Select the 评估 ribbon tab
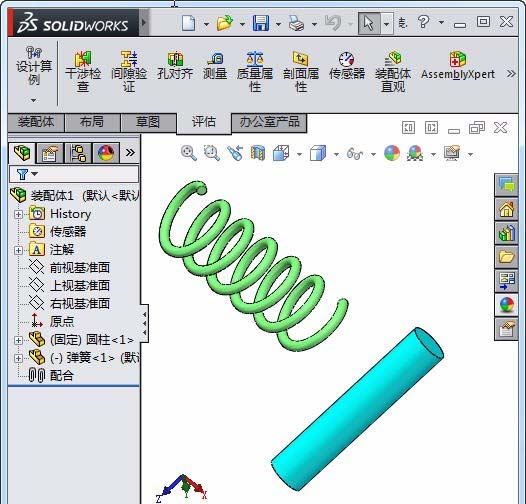The image size is (526, 504). click(204, 122)
